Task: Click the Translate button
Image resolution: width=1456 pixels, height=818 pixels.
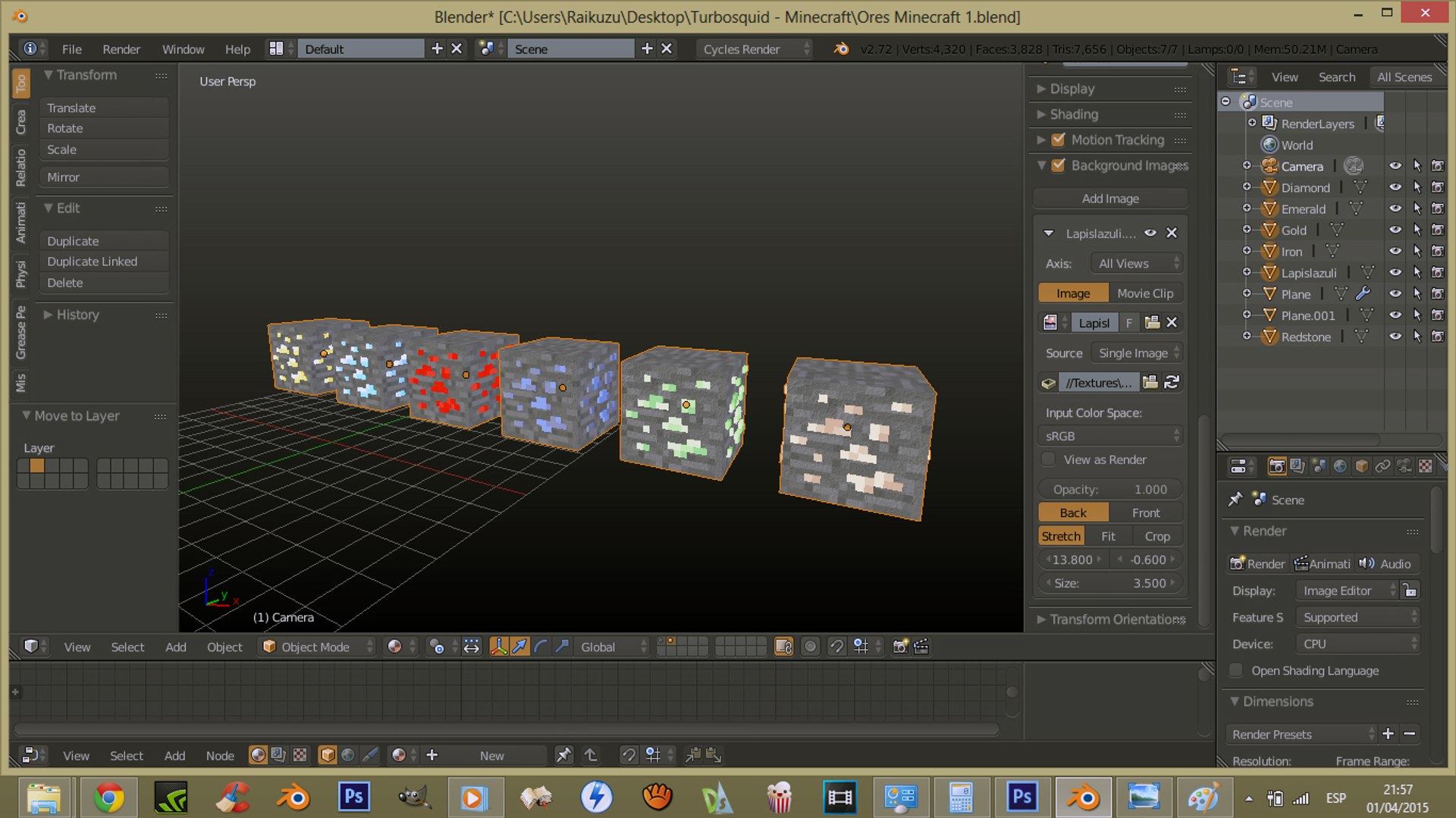Action: pos(105,108)
